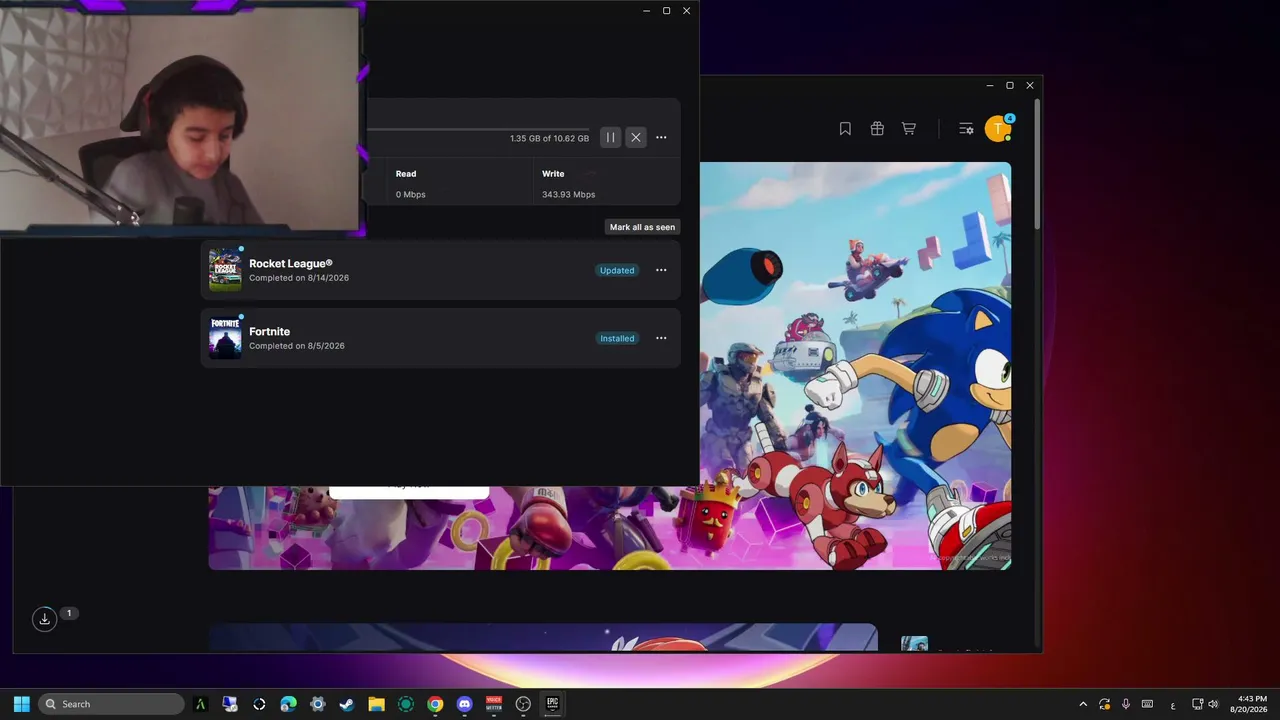Click the Mark all as seen button

(642, 227)
